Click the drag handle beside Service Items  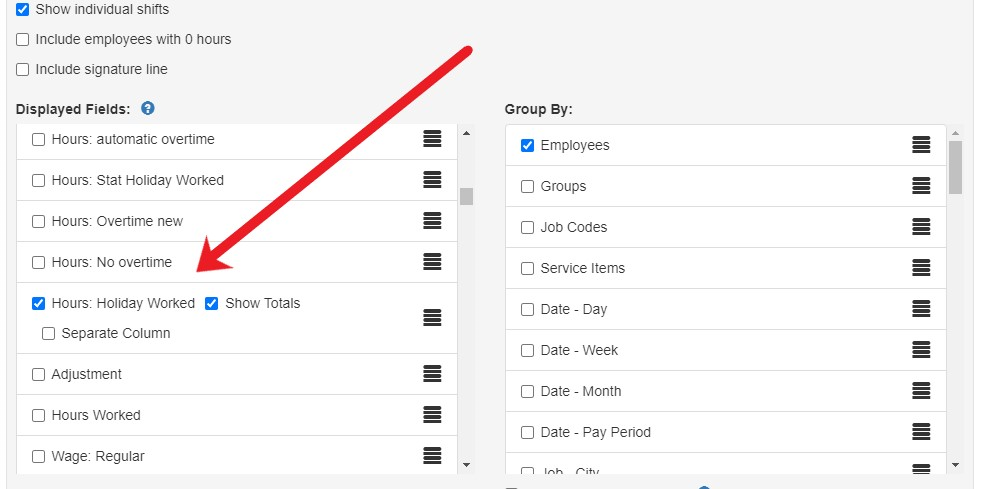(x=921, y=268)
